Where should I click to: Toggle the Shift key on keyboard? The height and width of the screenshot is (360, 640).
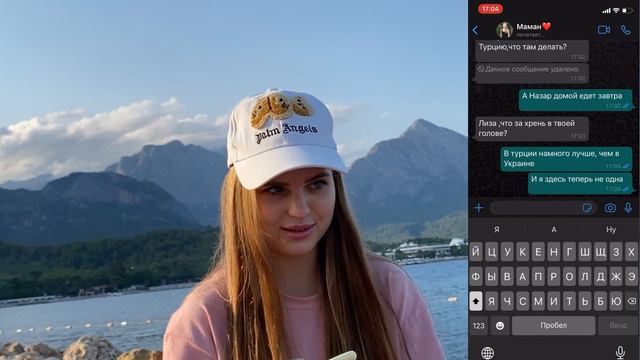476,301
